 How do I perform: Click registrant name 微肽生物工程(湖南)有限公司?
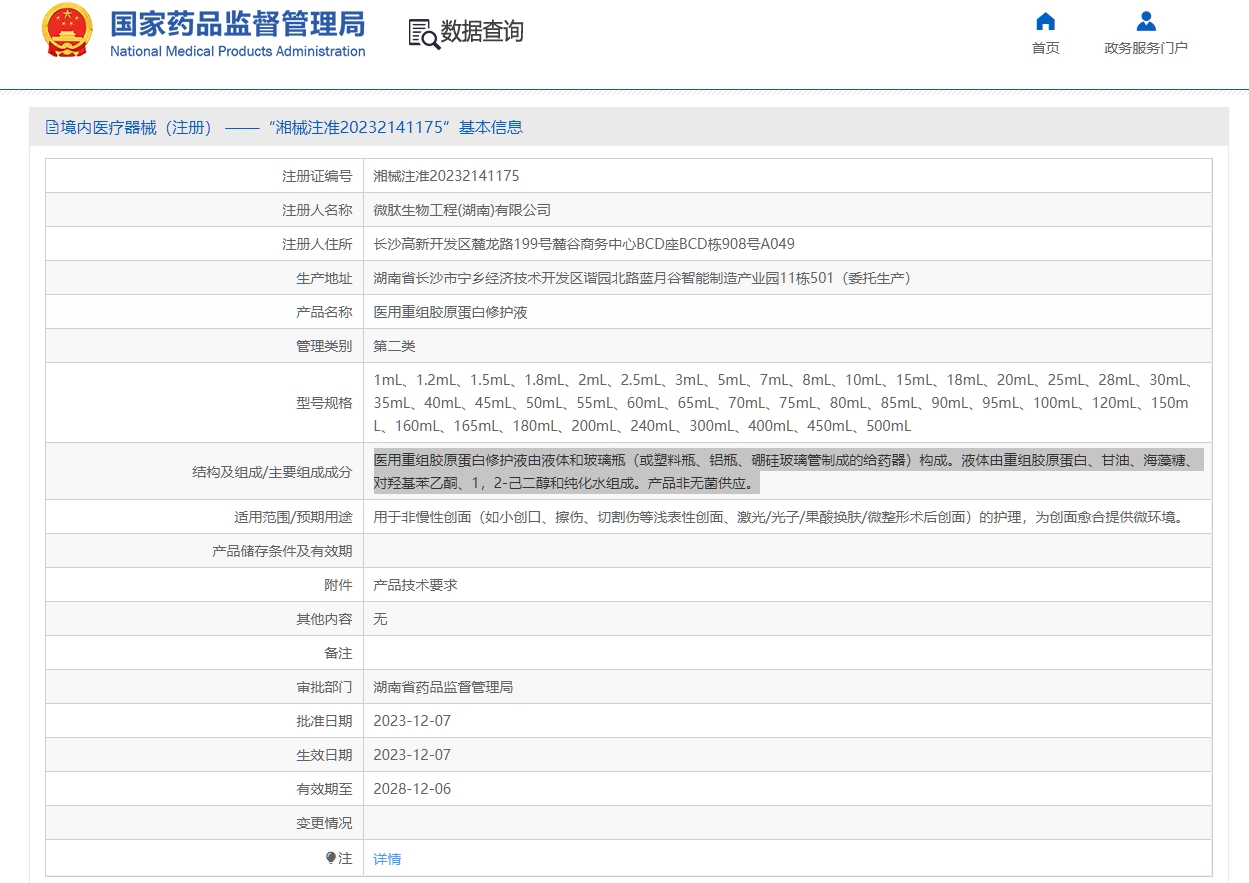pos(462,210)
